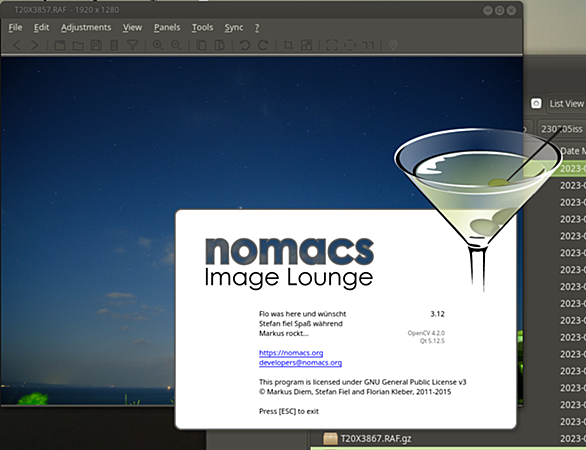
Task: Click the filter funnel icon
Action: (x=132, y=45)
